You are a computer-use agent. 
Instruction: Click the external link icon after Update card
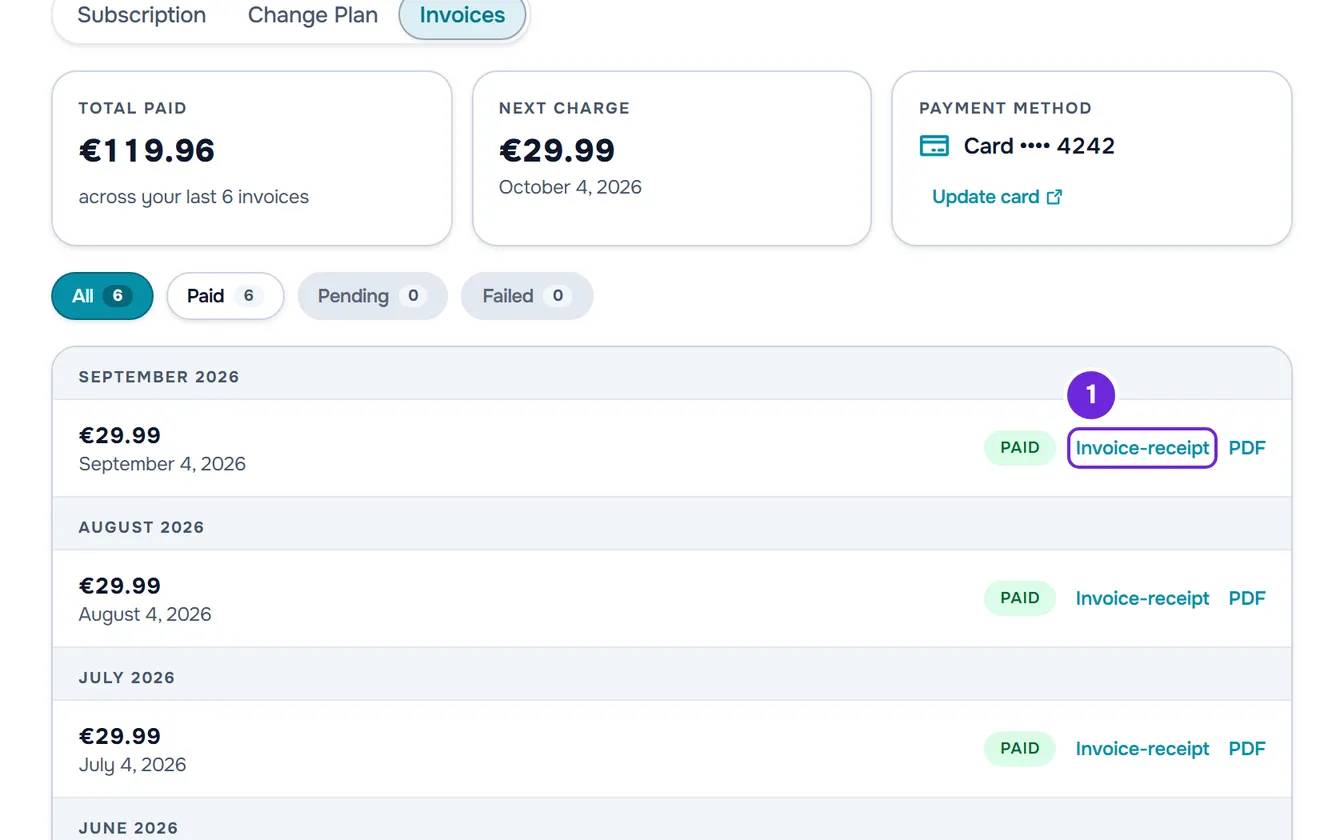[1054, 197]
